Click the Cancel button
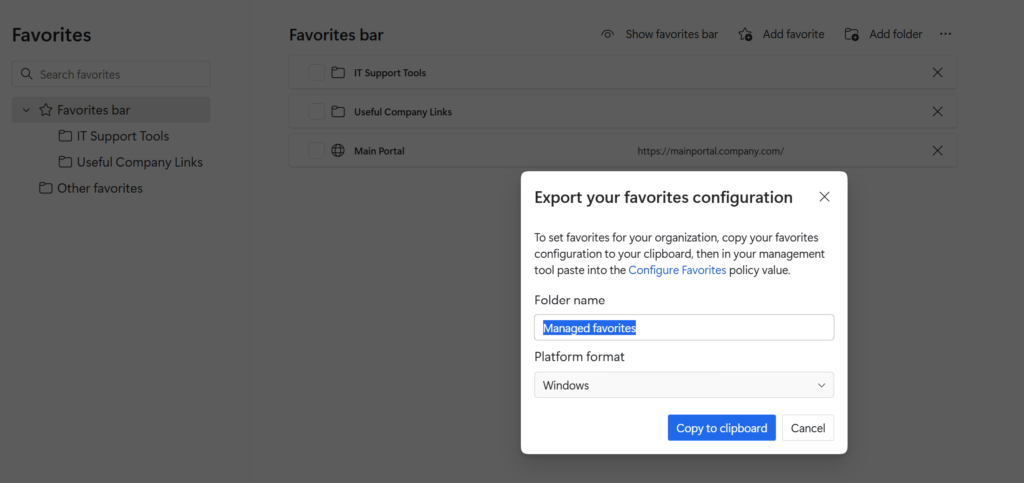This screenshot has height=483, width=1024. point(808,428)
